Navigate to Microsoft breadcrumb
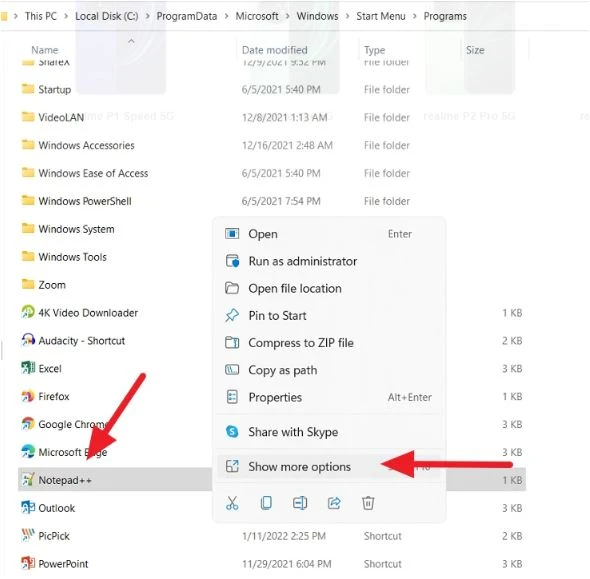The width and height of the screenshot is (590, 579). [257, 16]
